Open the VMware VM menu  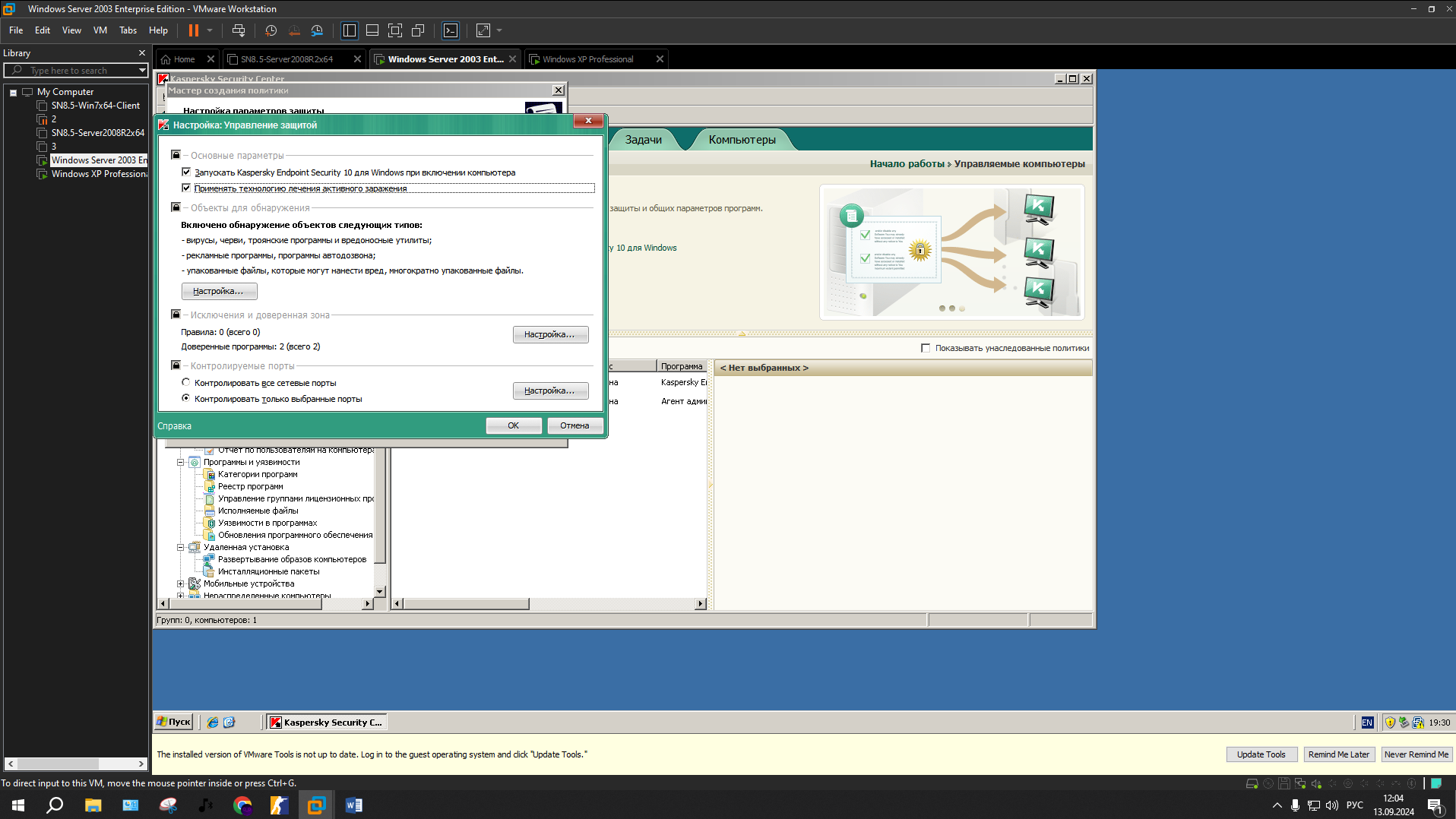[x=100, y=30]
